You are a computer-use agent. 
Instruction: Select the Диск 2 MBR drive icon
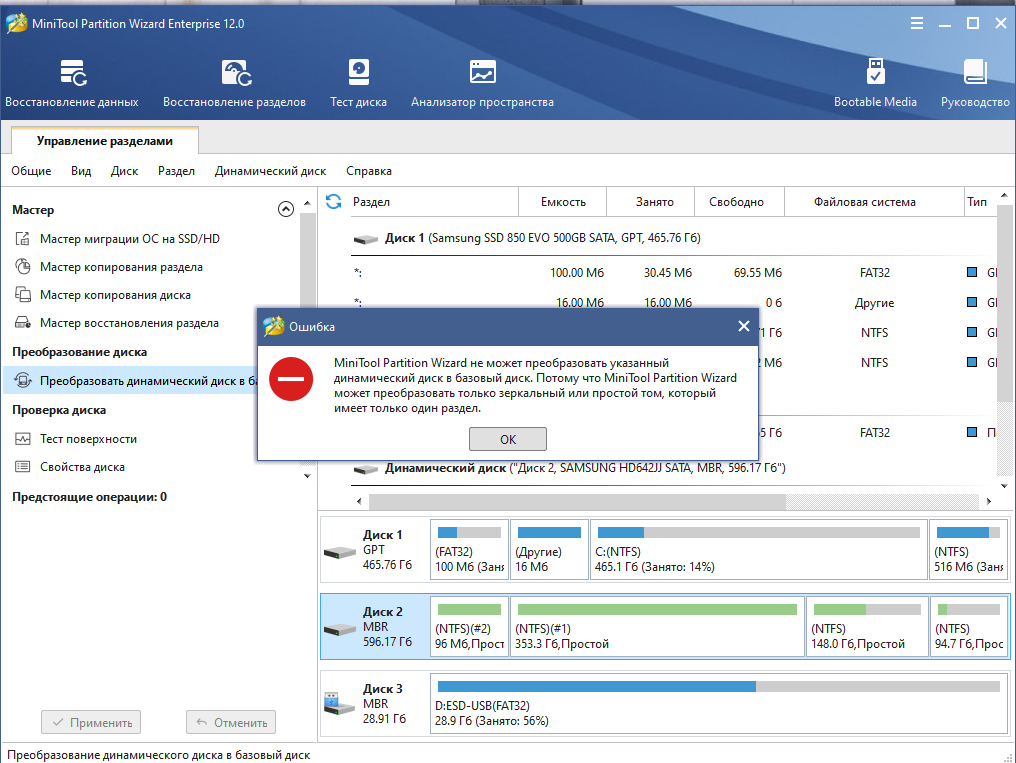point(340,629)
